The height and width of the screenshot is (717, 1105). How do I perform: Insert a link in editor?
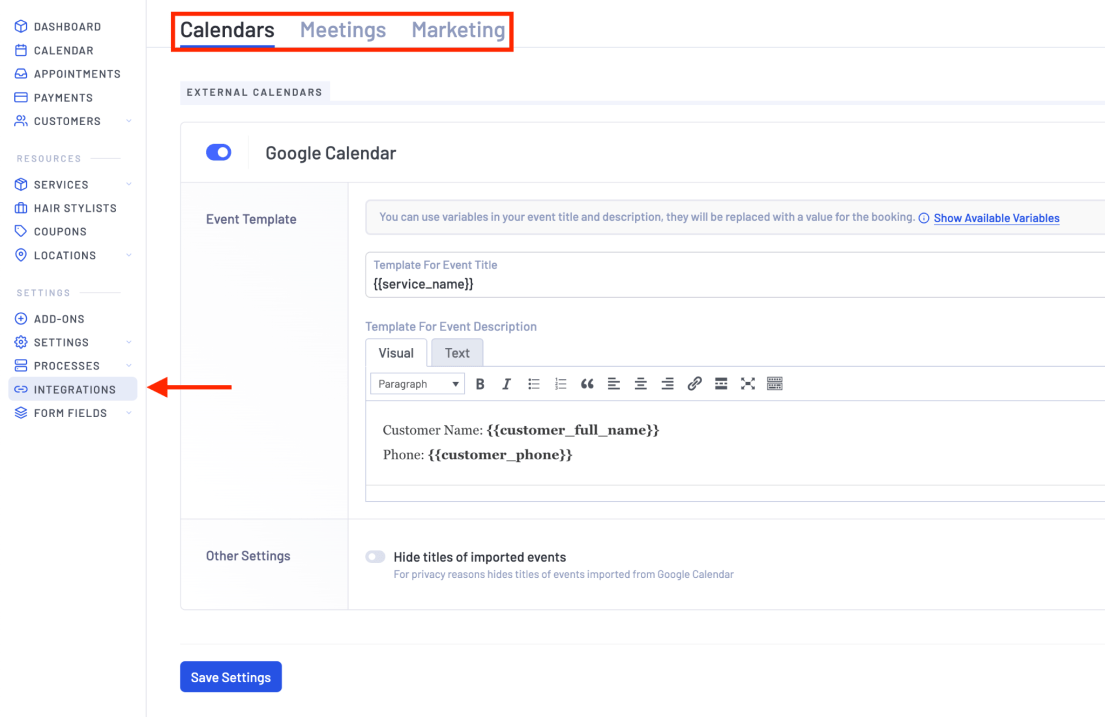(x=694, y=384)
